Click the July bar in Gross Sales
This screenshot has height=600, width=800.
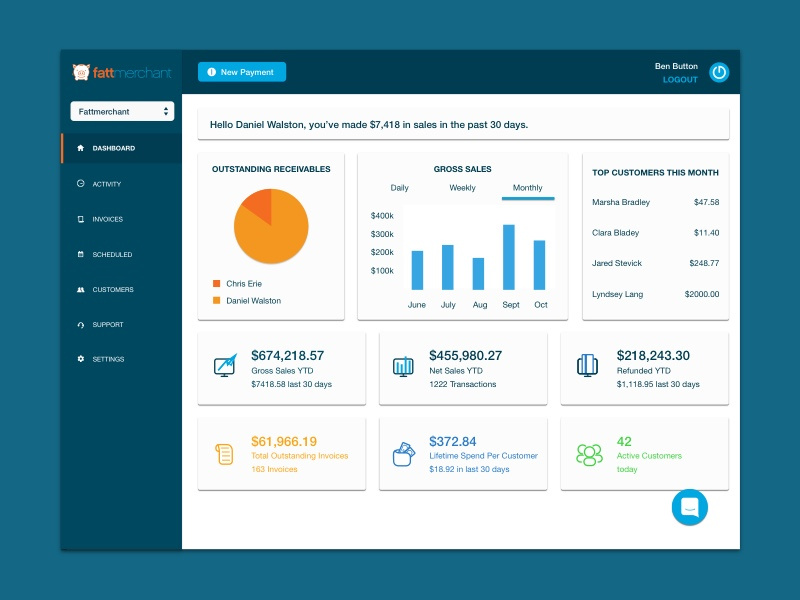tap(447, 267)
